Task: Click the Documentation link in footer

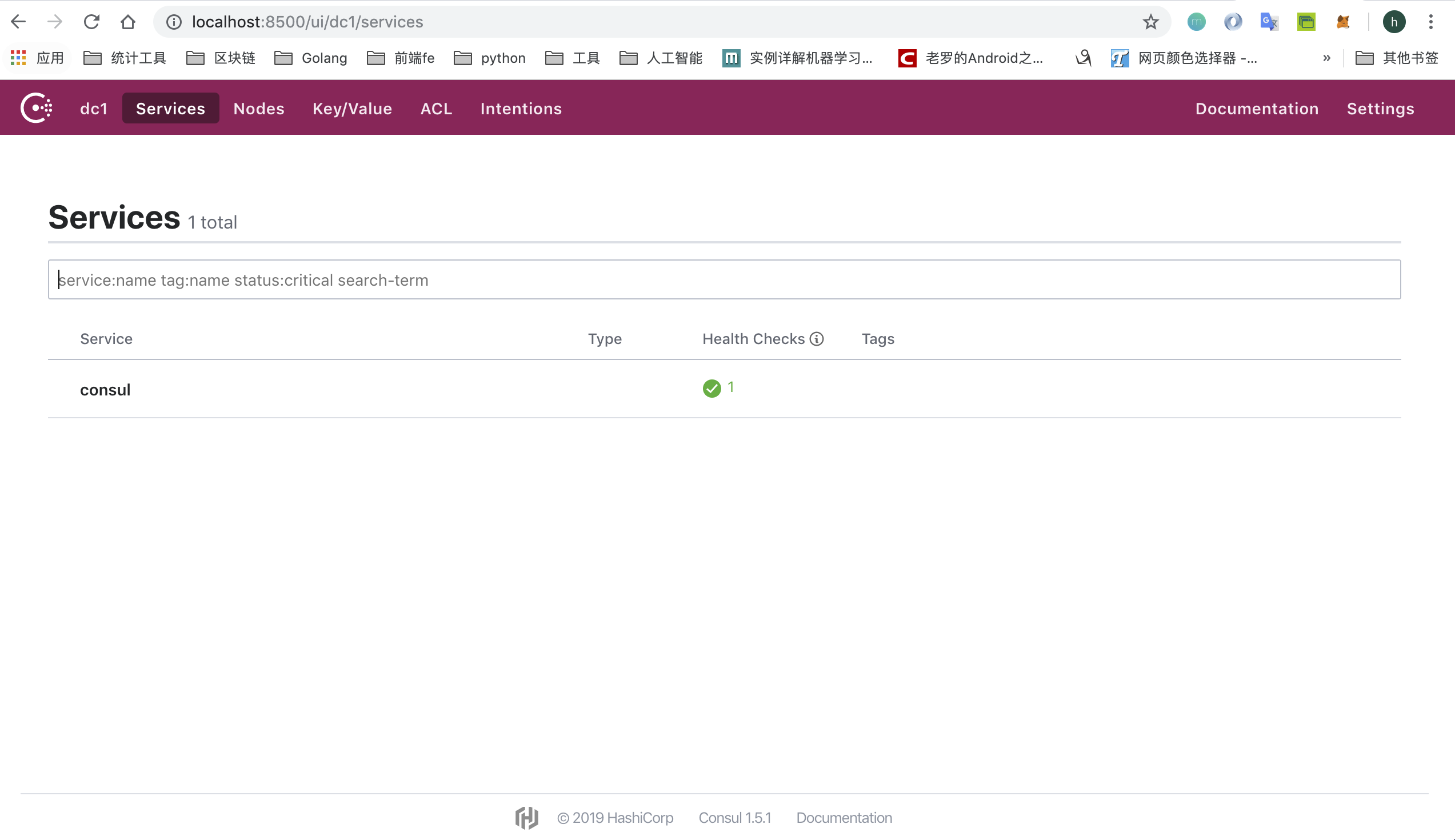Action: 844,818
